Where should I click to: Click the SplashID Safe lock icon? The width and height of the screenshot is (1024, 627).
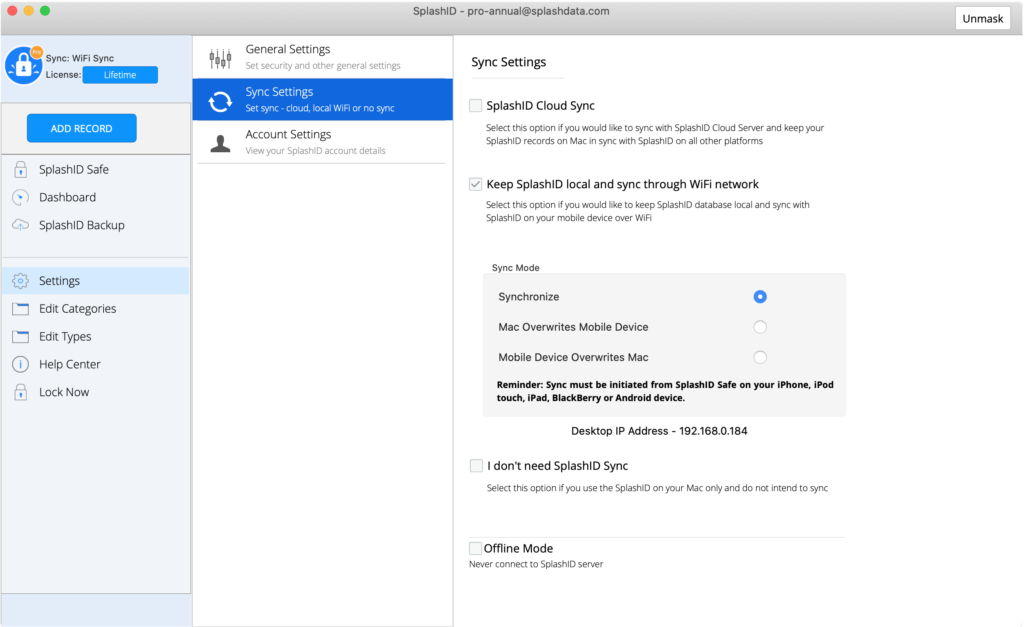click(20, 170)
